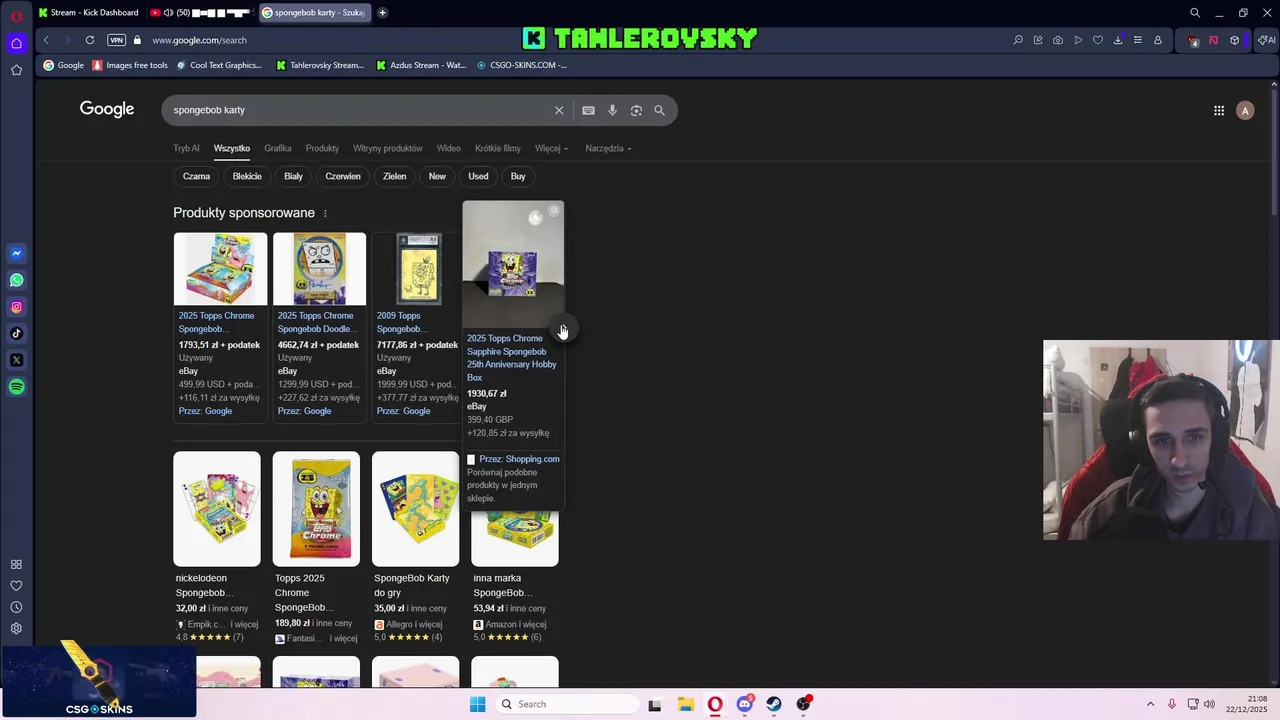Open the history clock icon in sidebar
Image resolution: width=1280 pixels, height=720 pixels.
(x=16, y=607)
